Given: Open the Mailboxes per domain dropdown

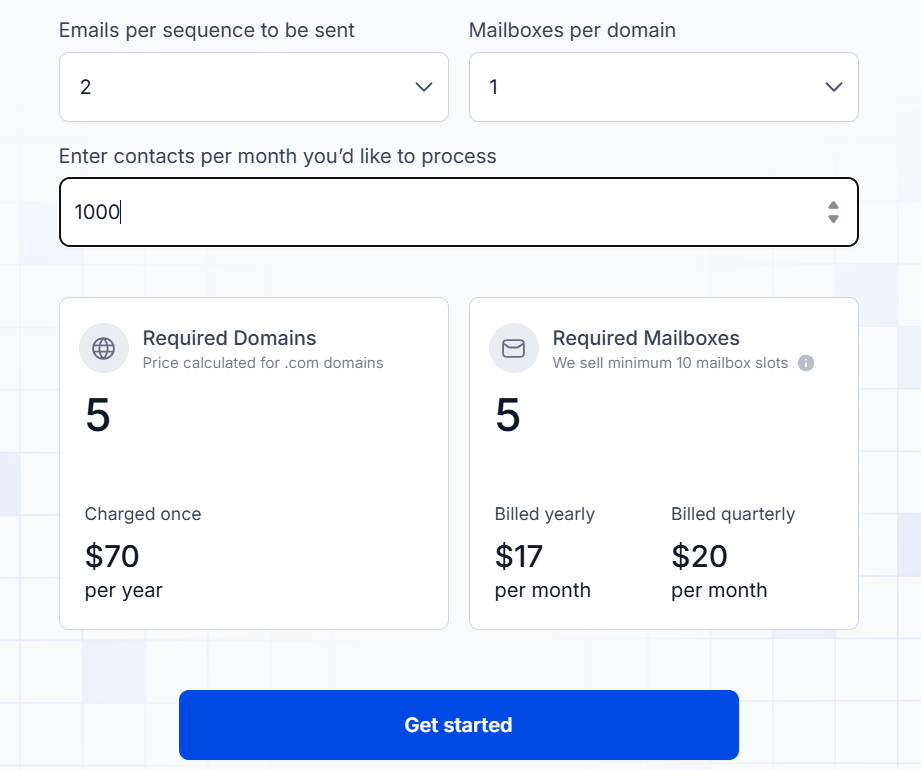Looking at the screenshot, I should click(663, 87).
